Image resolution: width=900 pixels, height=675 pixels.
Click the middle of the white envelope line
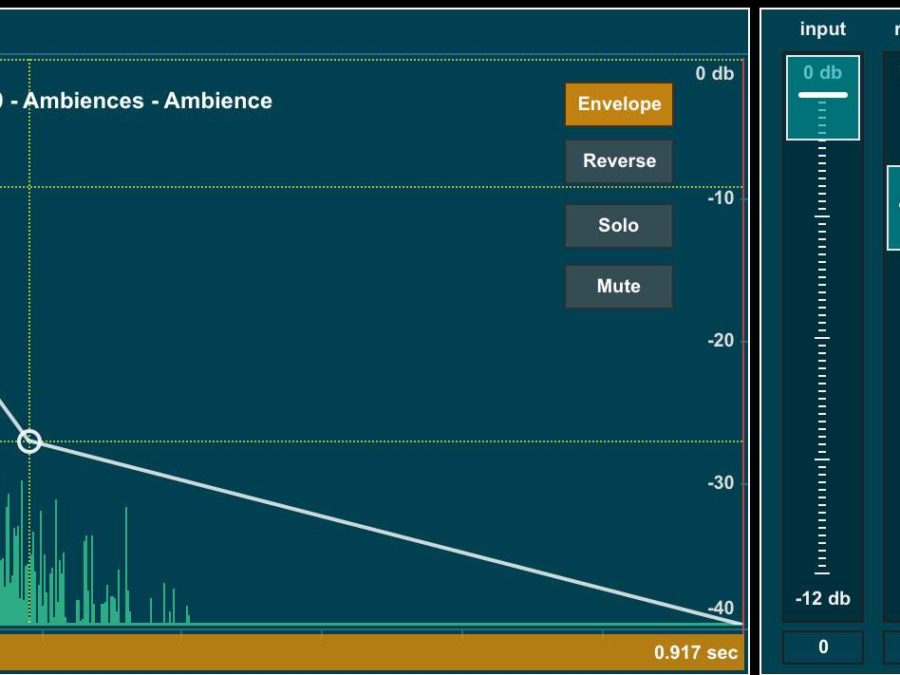point(385,532)
